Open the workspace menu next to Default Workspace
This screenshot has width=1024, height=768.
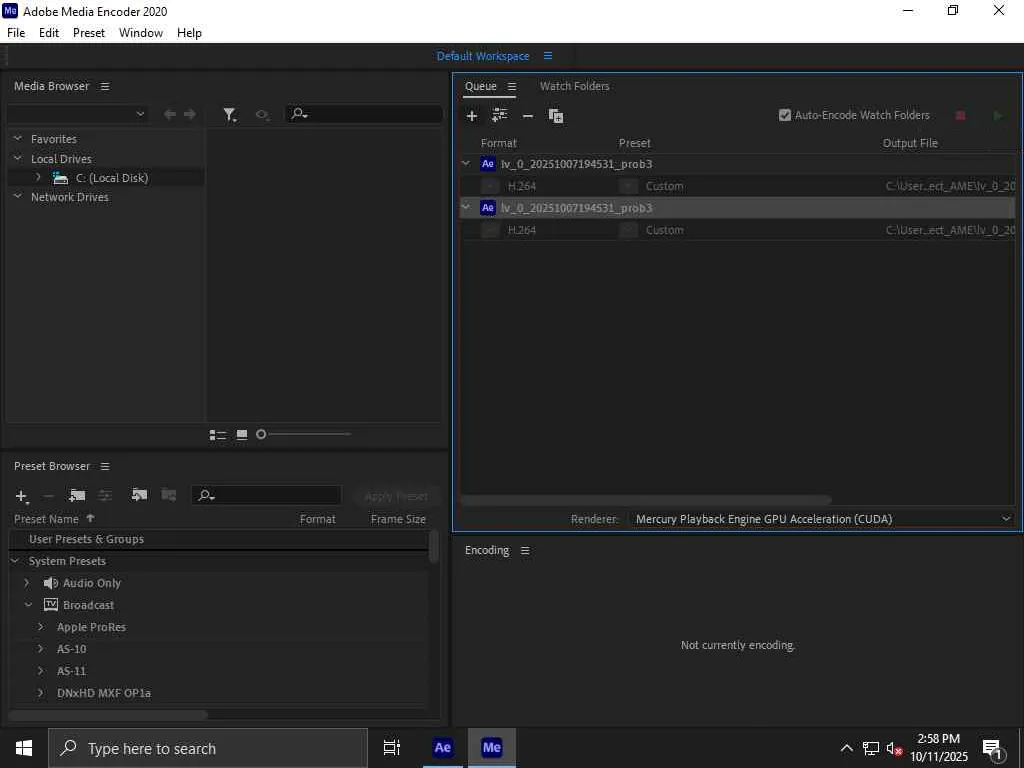tap(548, 56)
